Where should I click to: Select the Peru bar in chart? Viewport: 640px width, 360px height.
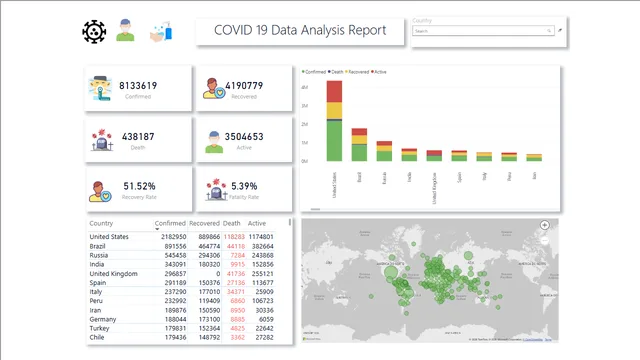point(509,157)
